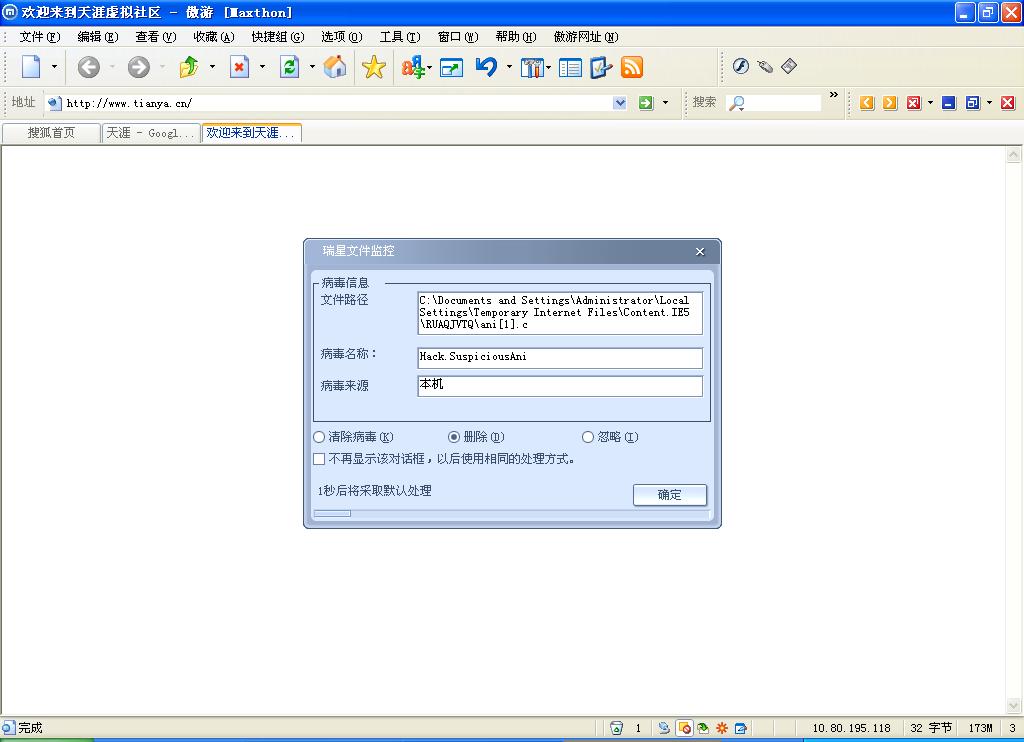Refresh the page using the green arrows icon
This screenshot has width=1024, height=742.
(289, 67)
